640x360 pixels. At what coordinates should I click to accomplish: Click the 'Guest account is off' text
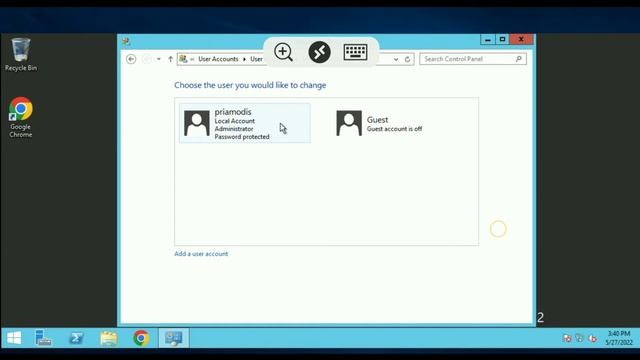click(394, 129)
